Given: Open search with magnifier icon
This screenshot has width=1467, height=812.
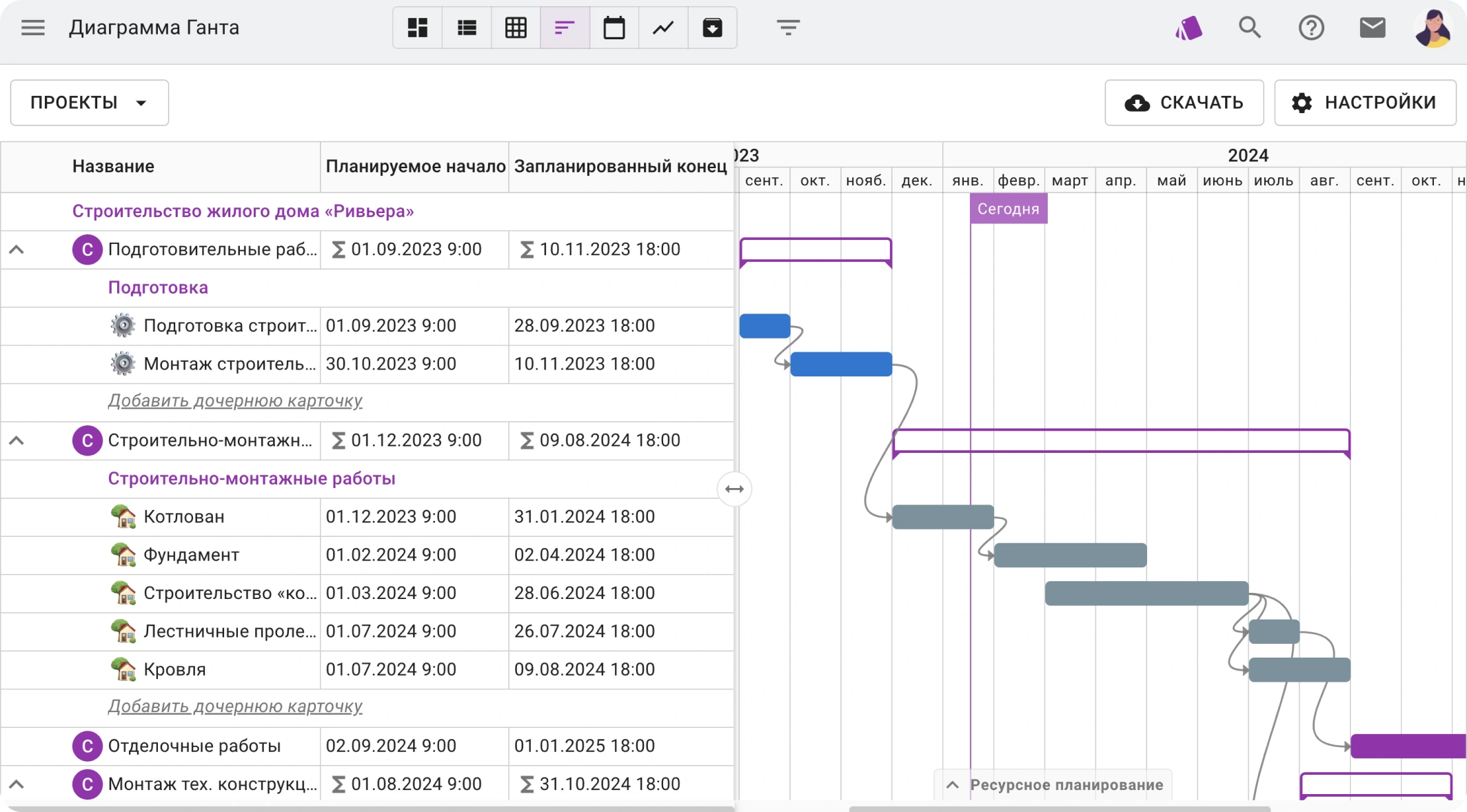Looking at the screenshot, I should (1249, 28).
